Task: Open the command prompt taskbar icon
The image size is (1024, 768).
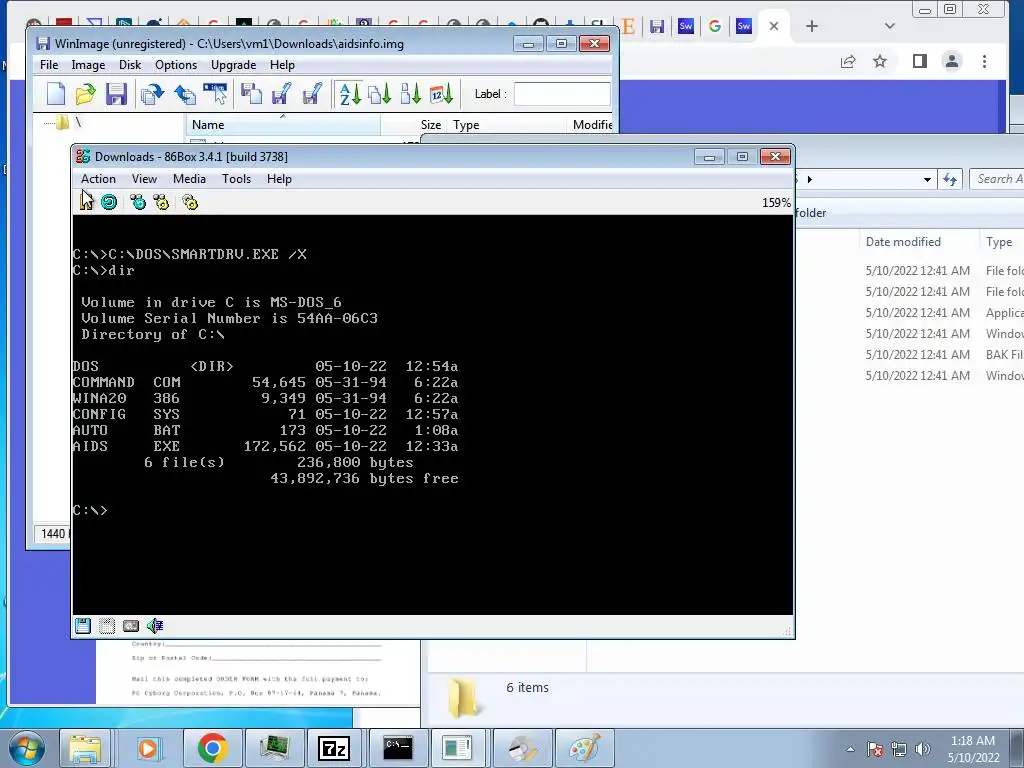Action: click(x=398, y=748)
